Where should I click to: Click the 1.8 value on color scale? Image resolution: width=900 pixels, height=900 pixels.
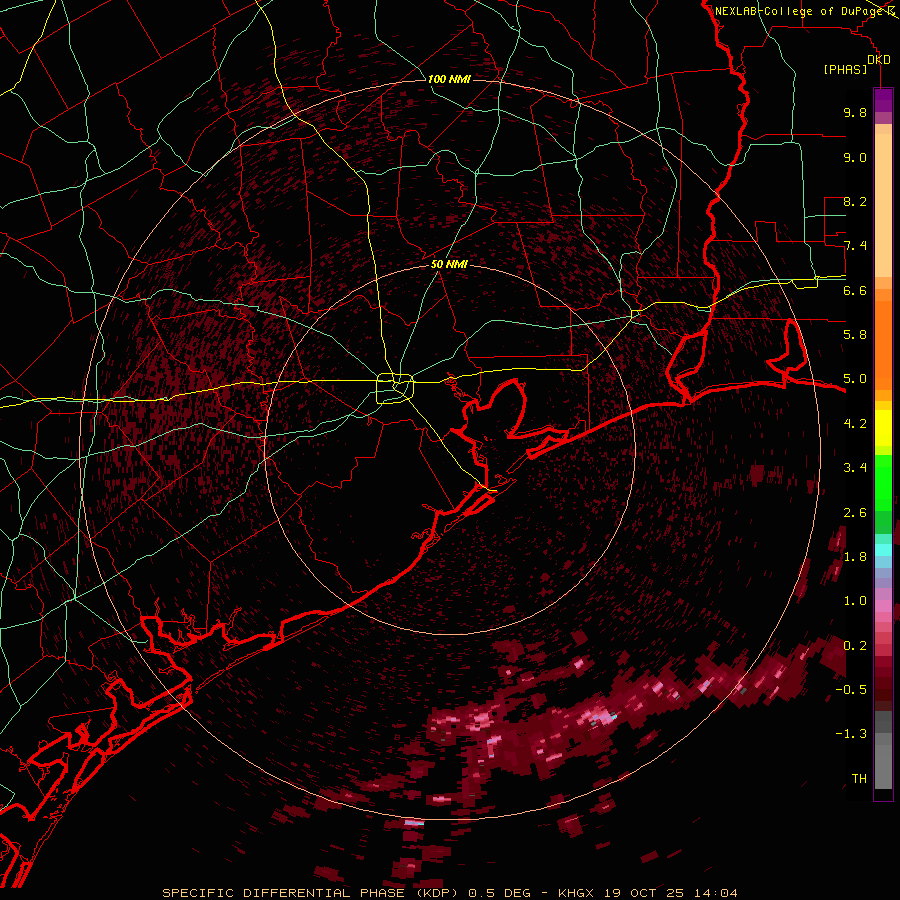click(855, 557)
